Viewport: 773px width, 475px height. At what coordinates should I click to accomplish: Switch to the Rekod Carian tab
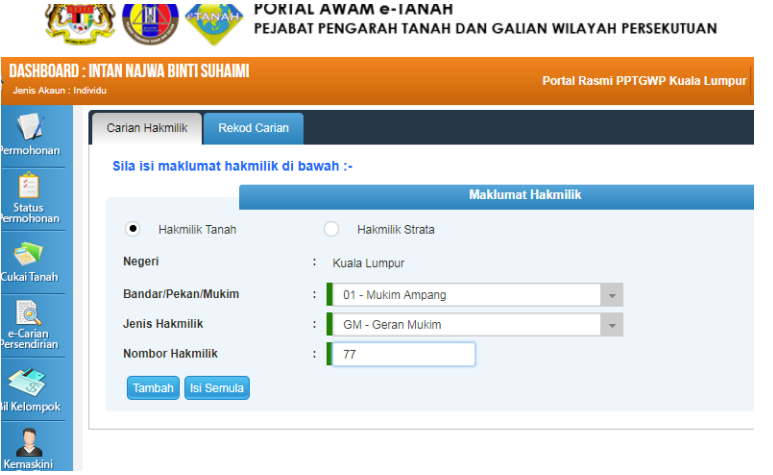(253, 128)
